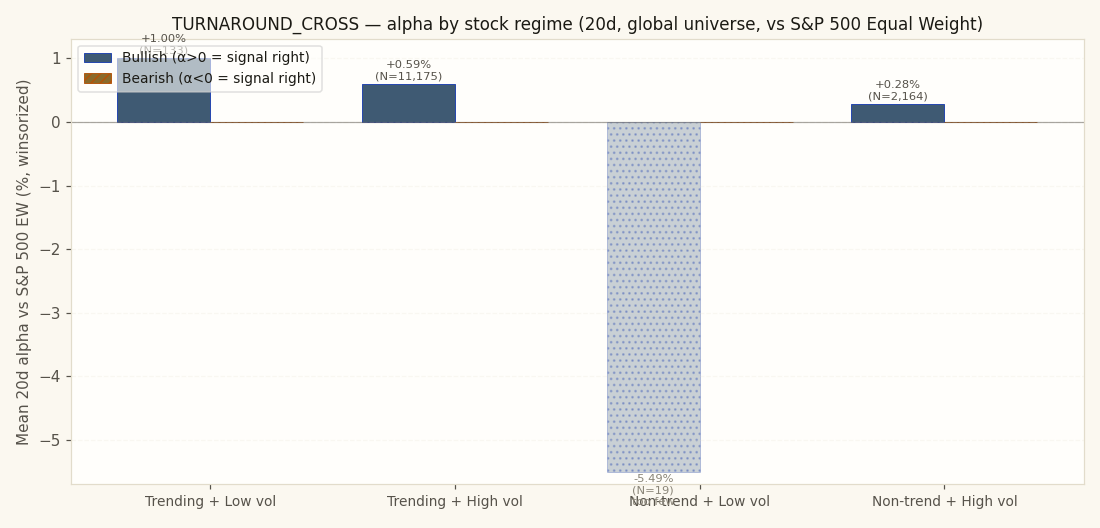The image size is (1100, 528).
Task: Click the +0.59% value annotation
Action: pyautogui.click(x=408, y=65)
